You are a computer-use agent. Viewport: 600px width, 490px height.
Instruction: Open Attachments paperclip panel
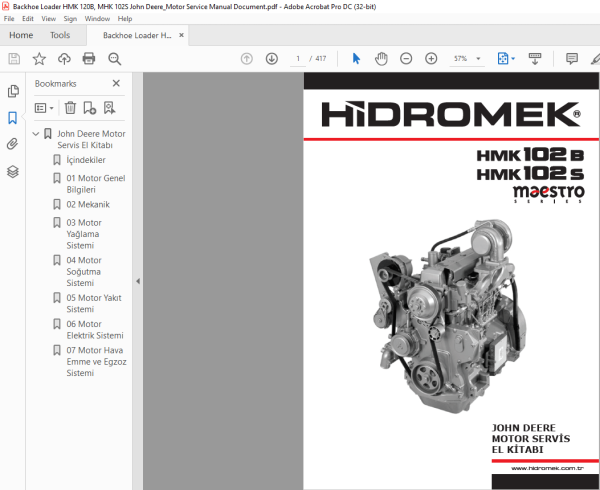(13, 144)
